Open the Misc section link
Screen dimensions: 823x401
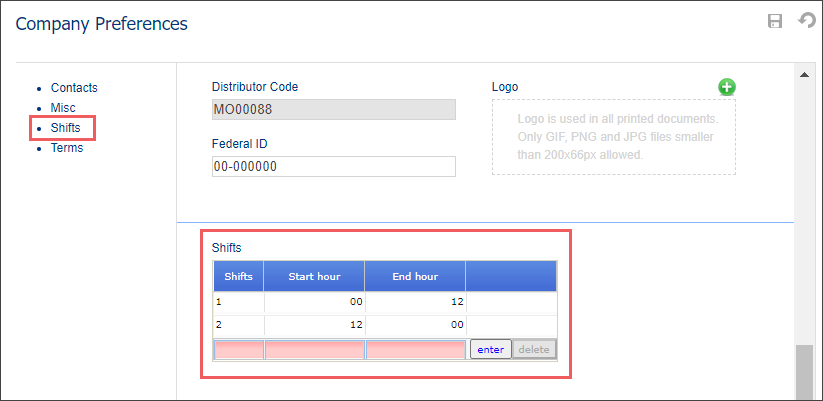[63, 108]
